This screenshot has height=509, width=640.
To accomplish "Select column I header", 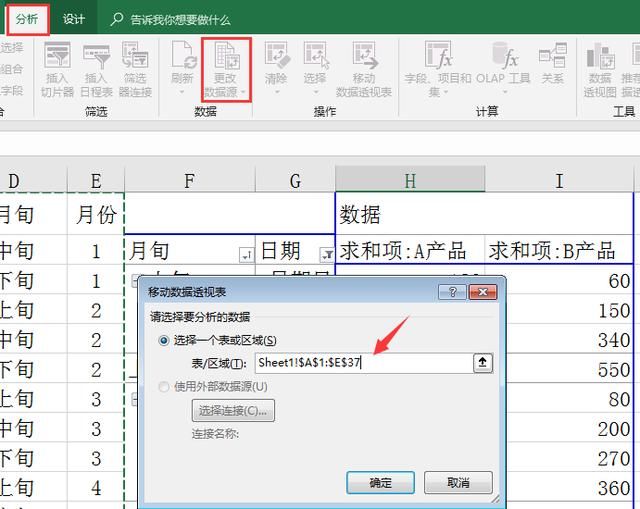I will click(x=559, y=181).
